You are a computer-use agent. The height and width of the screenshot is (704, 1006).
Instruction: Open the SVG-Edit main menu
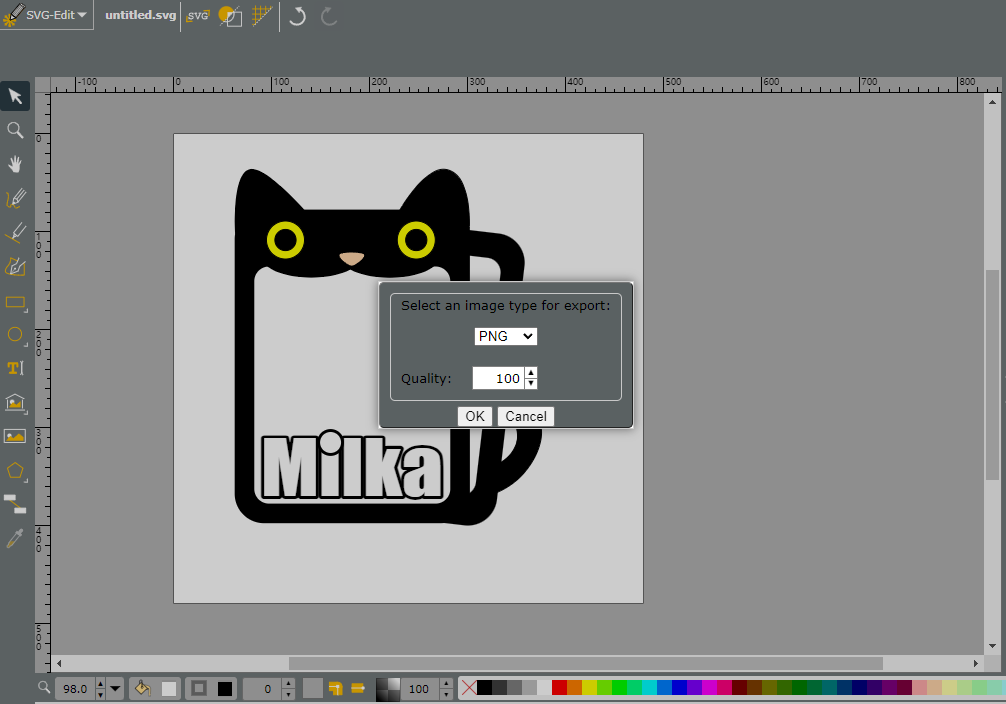pyautogui.click(x=46, y=15)
